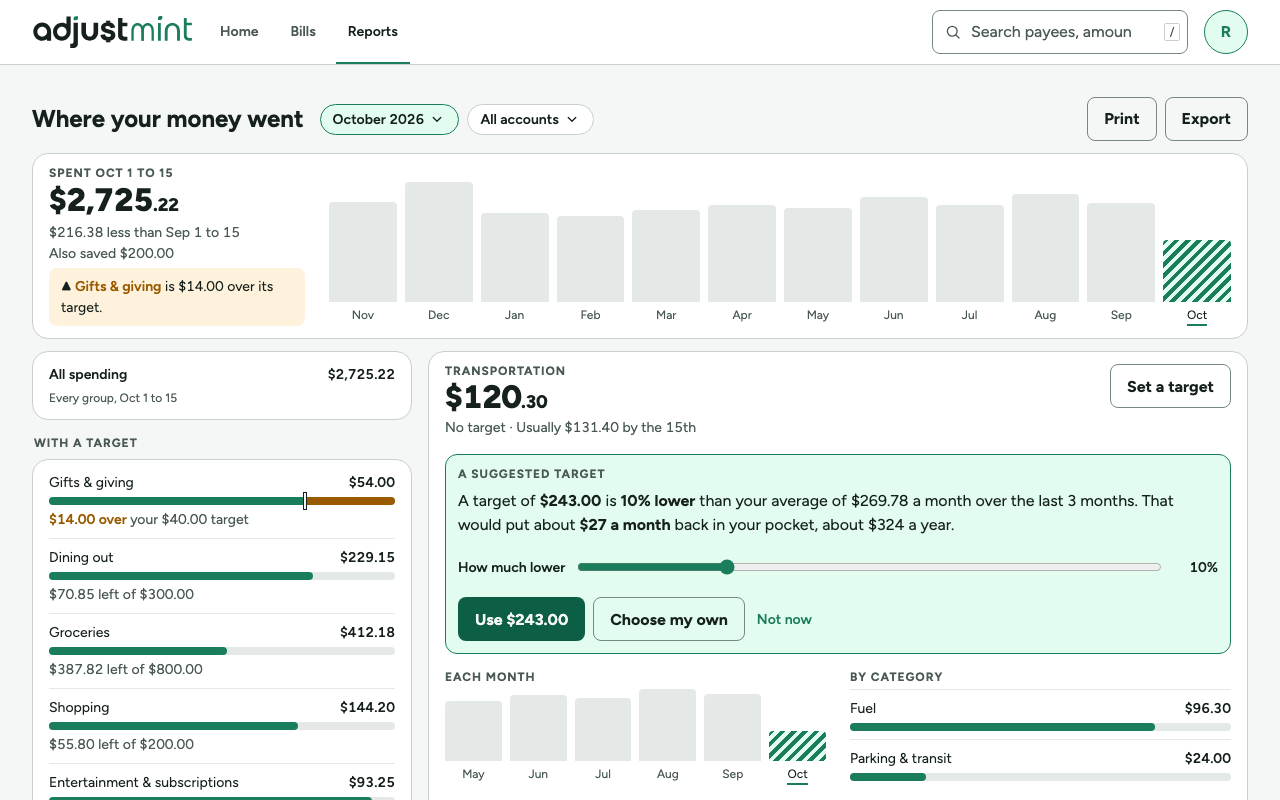This screenshot has height=800, width=1280.
Task: Click the adjustmint logo
Action: 112,31
